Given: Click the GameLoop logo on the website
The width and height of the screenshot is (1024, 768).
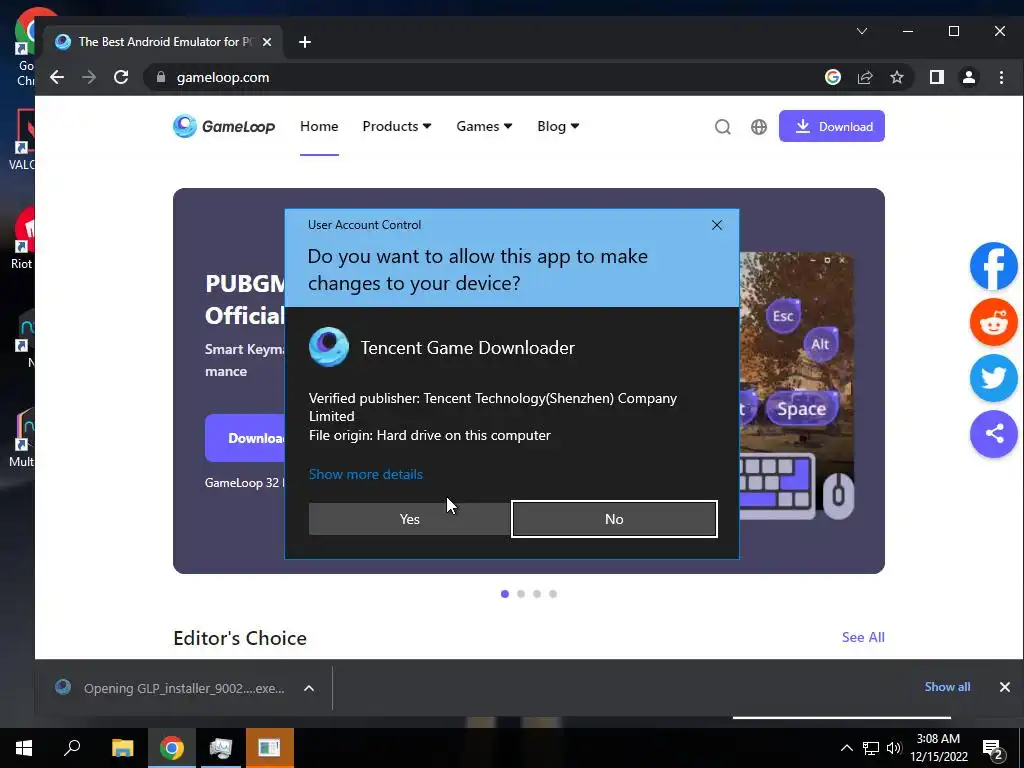Looking at the screenshot, I should point(224,126).
